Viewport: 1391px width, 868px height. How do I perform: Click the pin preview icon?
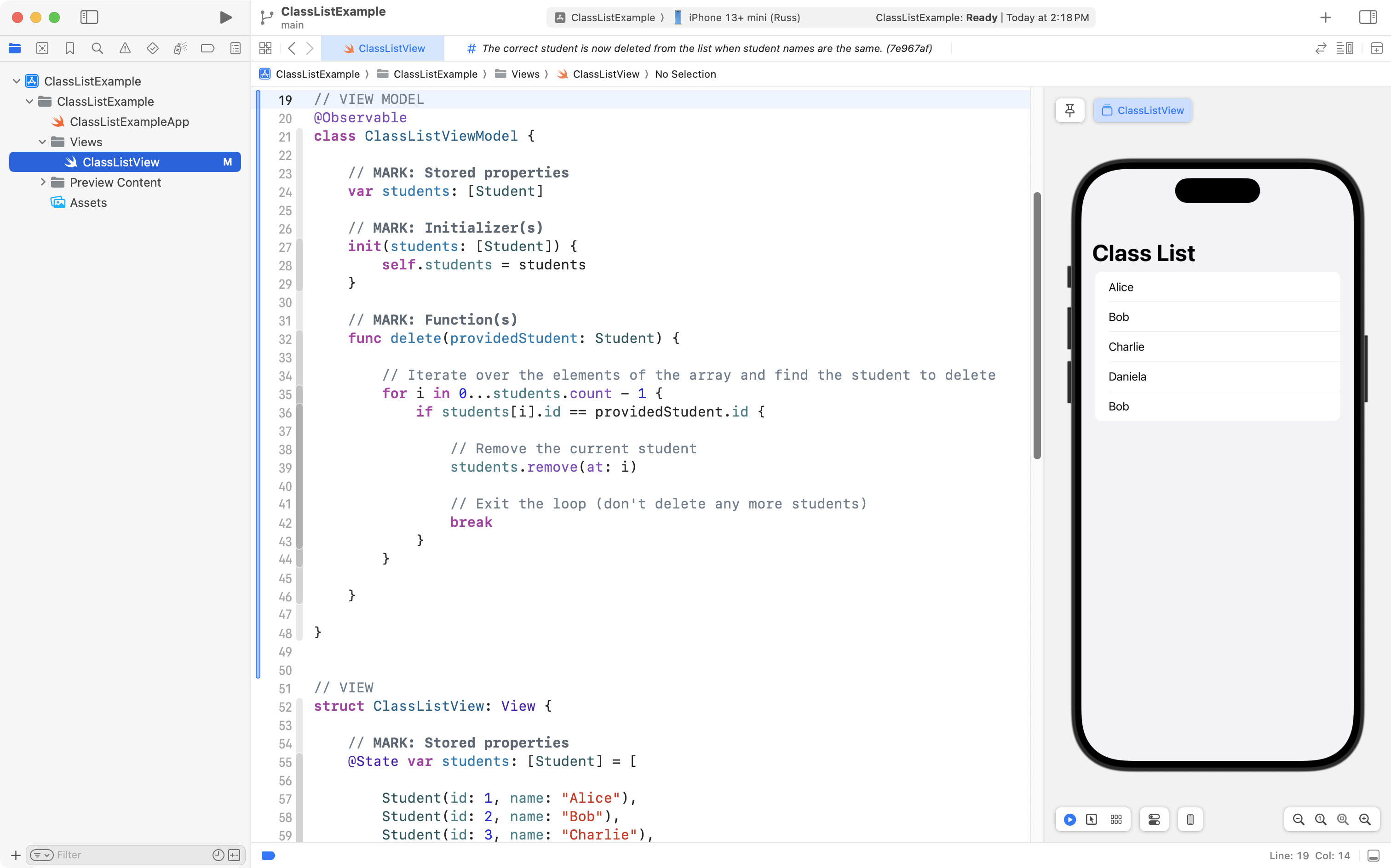tap(1069, 110)
